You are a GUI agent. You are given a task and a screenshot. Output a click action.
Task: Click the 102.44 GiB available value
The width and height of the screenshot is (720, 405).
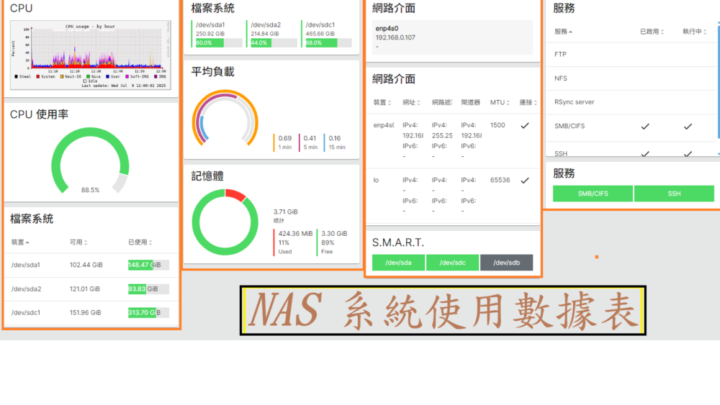click(x=86, y=265)
